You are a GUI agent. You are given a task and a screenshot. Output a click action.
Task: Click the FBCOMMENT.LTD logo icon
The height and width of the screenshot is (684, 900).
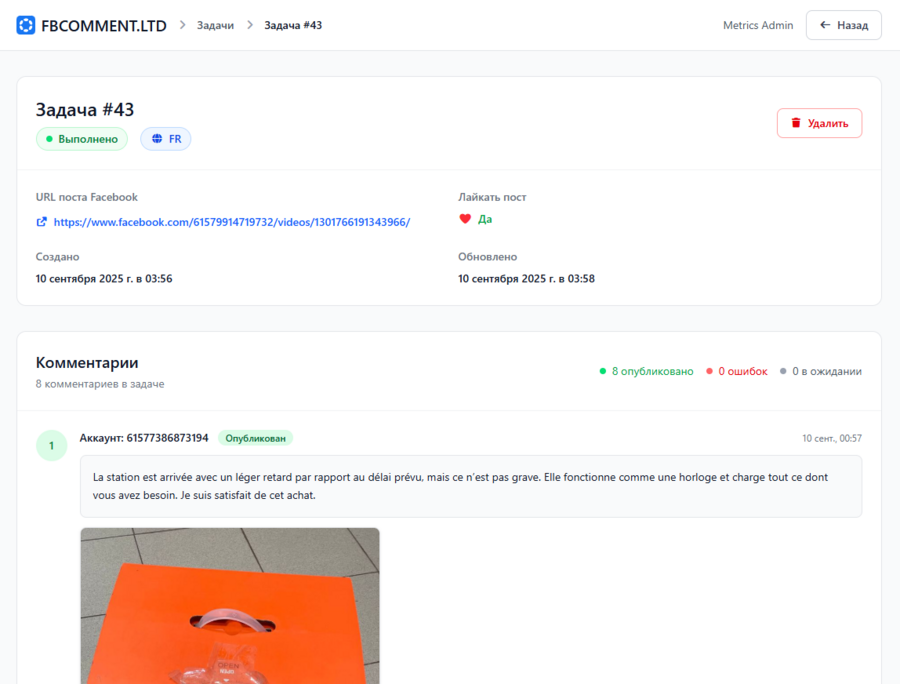click(x=26, y=25)
